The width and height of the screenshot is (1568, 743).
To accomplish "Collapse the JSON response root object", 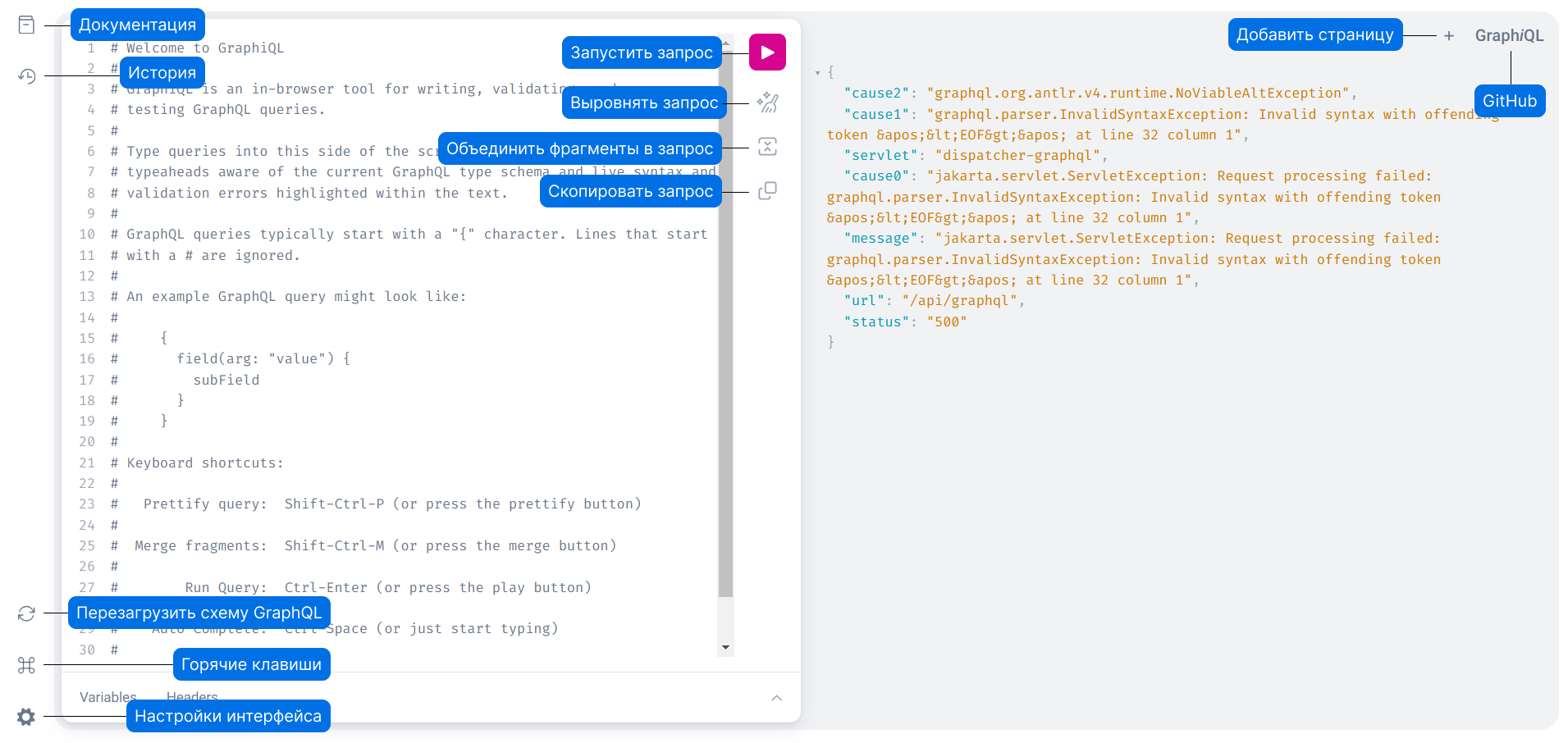I will (x=817, y=73).
